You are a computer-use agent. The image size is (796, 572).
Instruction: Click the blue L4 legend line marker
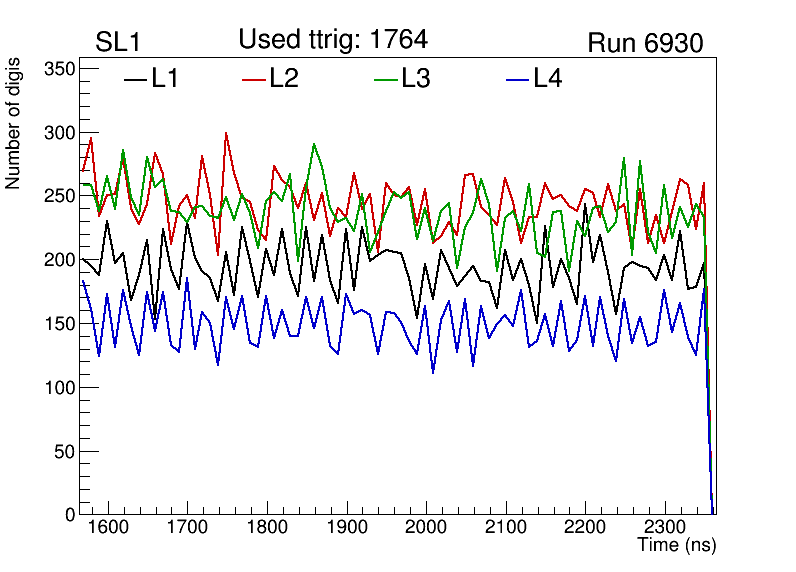516,80
